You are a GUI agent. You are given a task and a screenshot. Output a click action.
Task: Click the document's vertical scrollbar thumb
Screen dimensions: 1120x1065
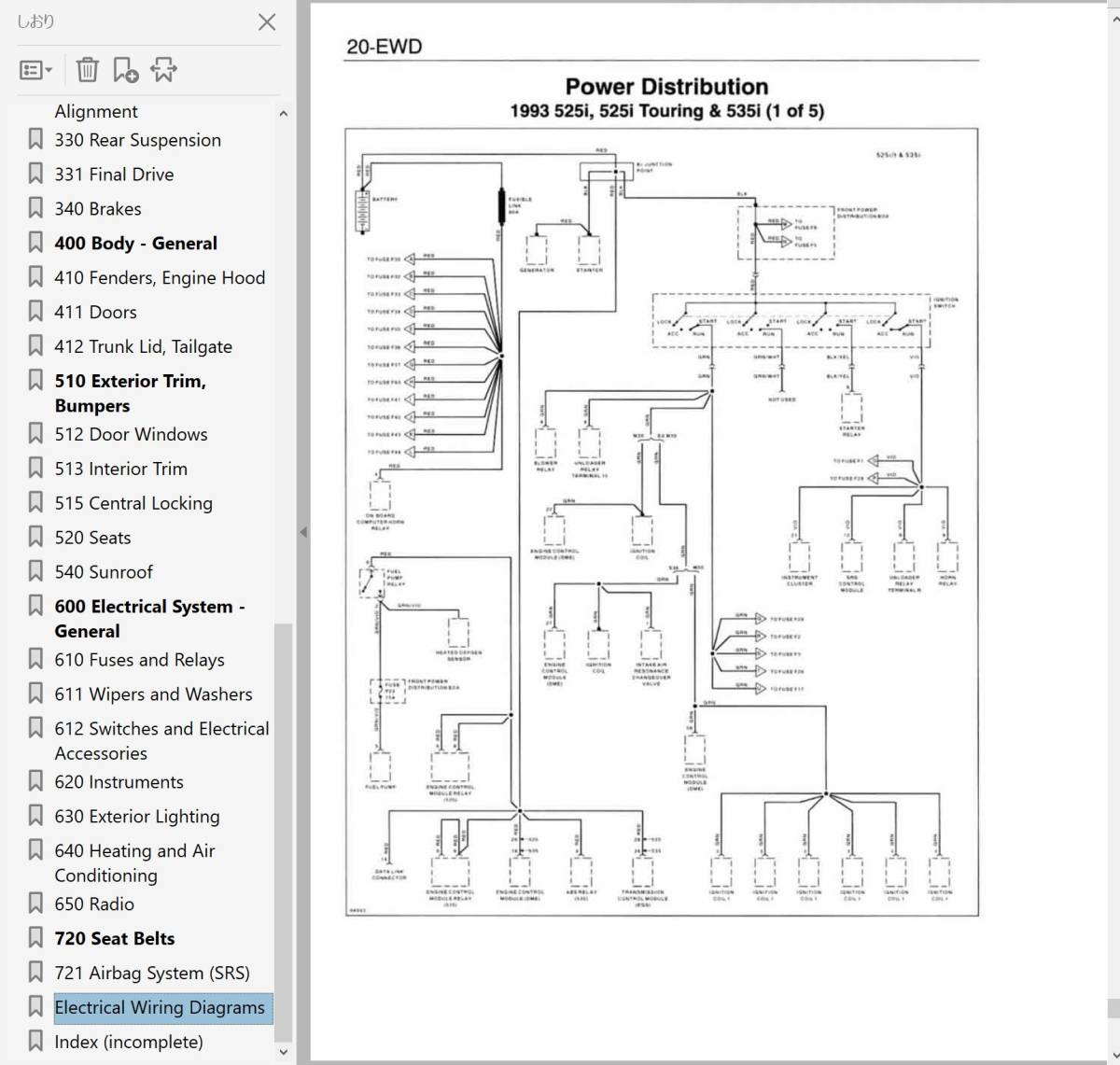point(1113,1008)
